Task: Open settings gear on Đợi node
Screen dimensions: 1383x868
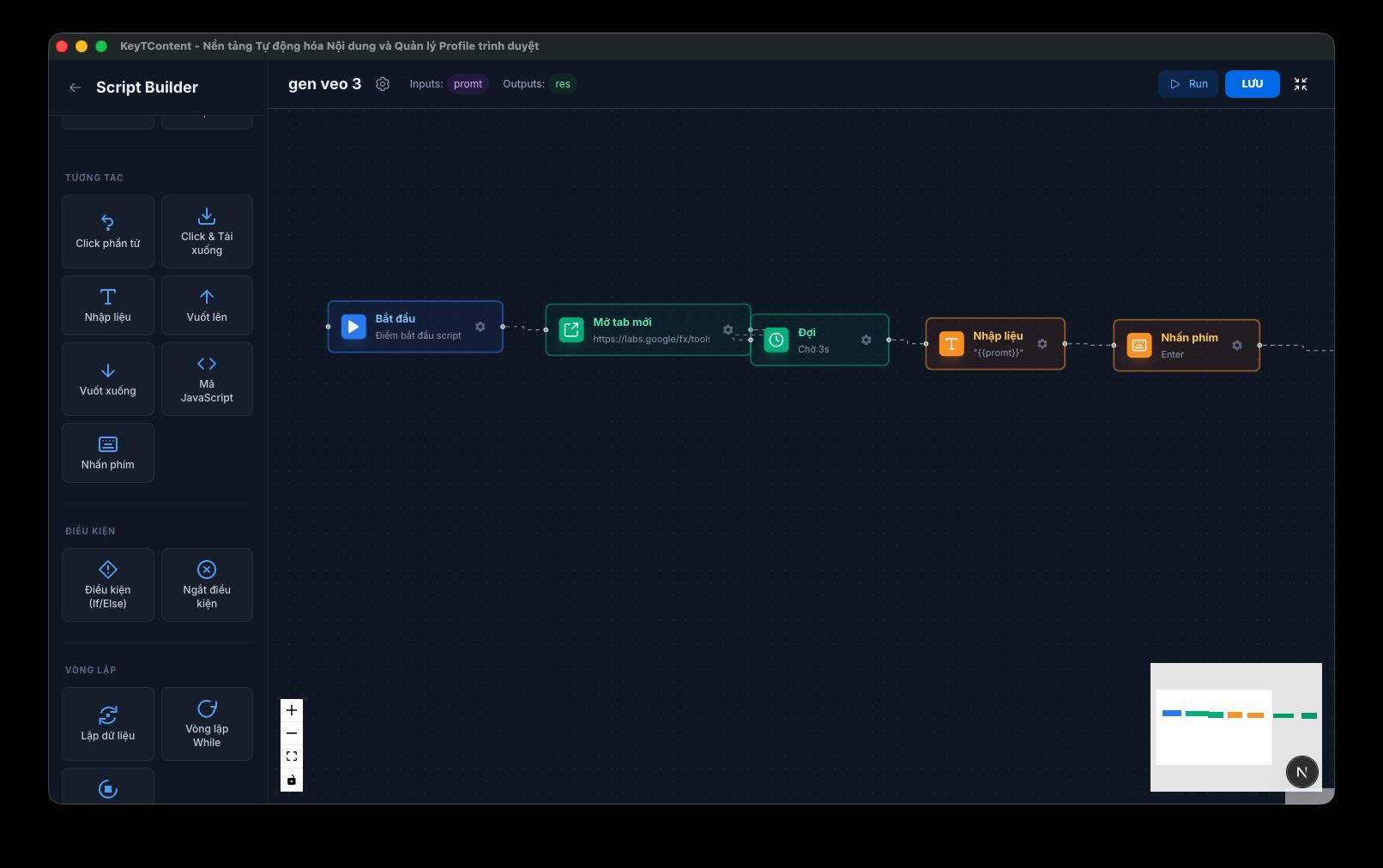Action: [x=866, y=341]
